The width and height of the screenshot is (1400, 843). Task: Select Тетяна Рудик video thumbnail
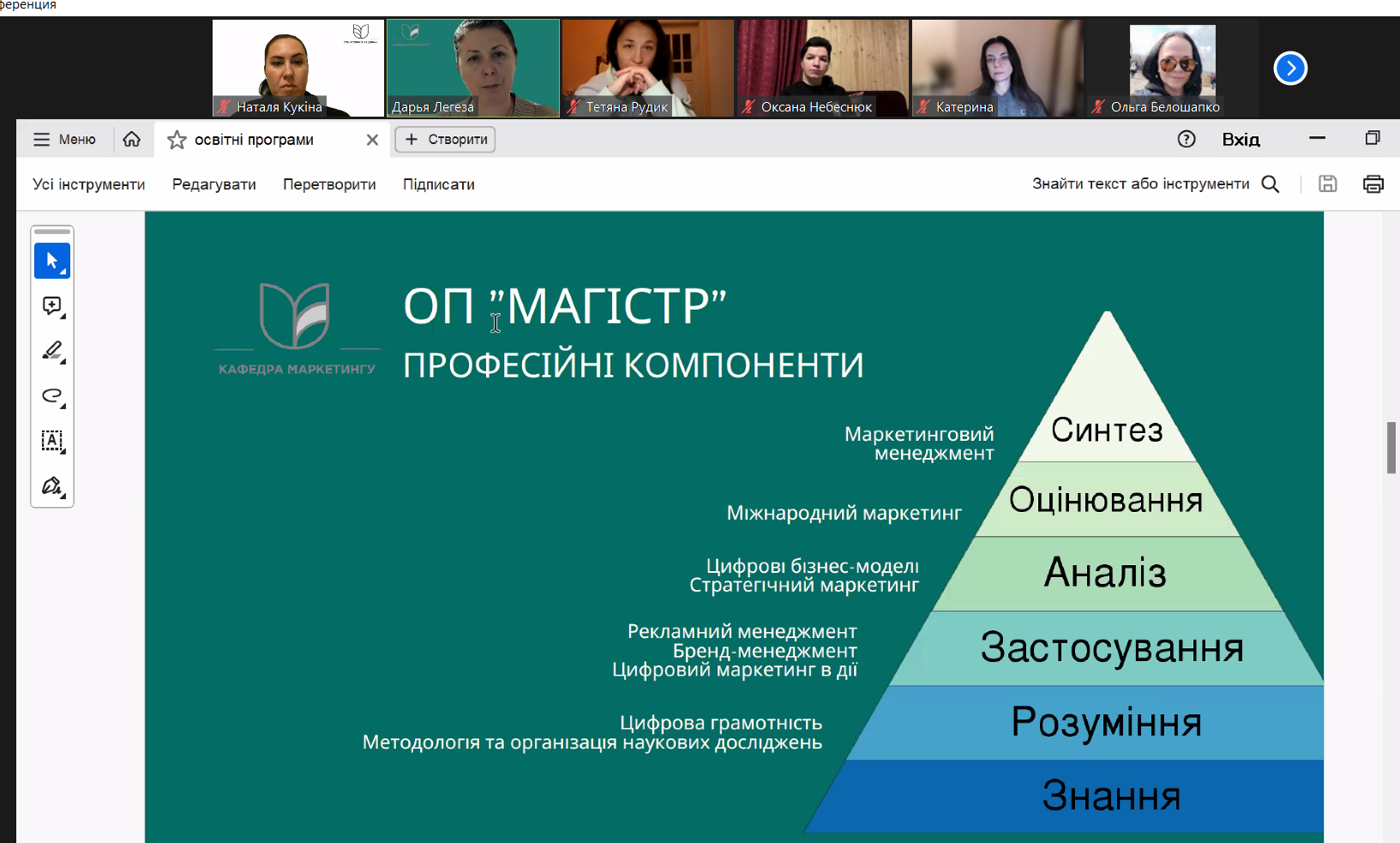648,68
